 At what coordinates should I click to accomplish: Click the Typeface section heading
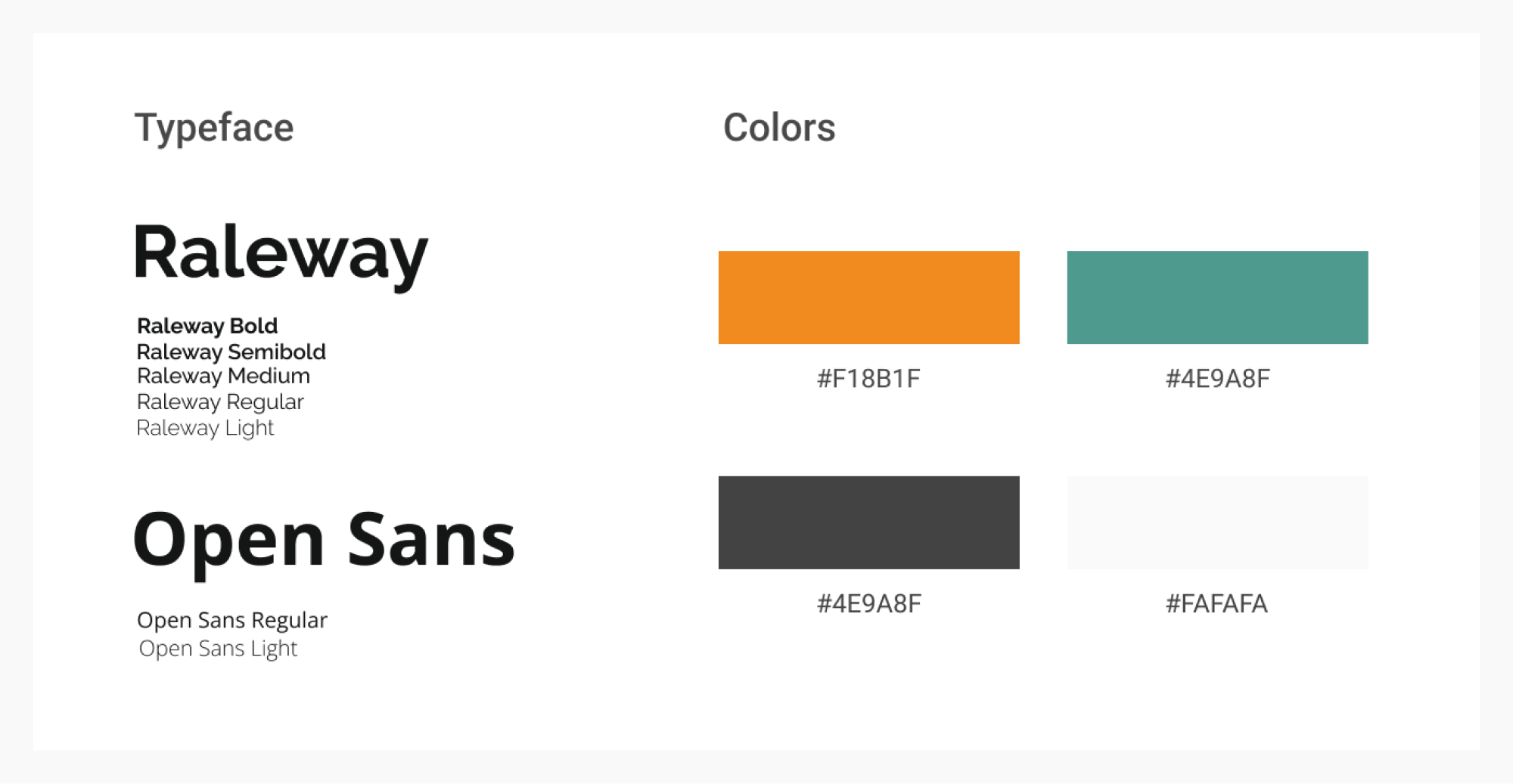tap(214, 128)
